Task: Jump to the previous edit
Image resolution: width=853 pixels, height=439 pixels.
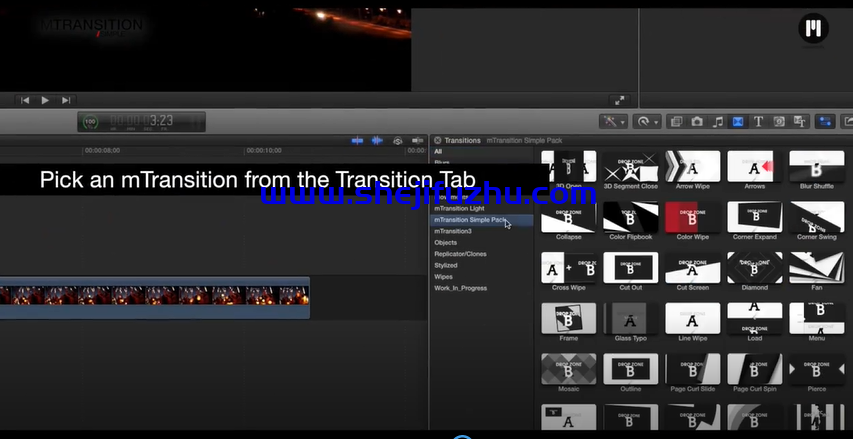Action: 24,100
